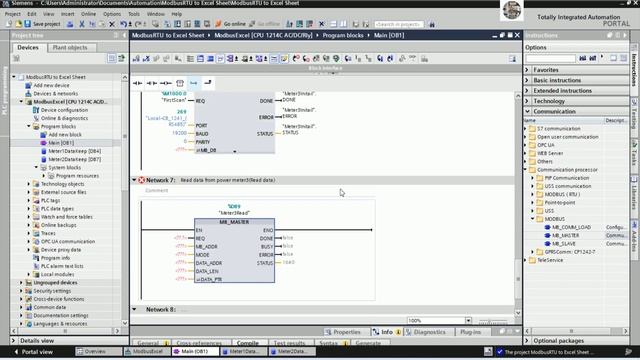This screenshot has width=640, height=360.
Task: Collapse the Project tree pane arrow
Action: pyautogui.click(x=124, y=36)
